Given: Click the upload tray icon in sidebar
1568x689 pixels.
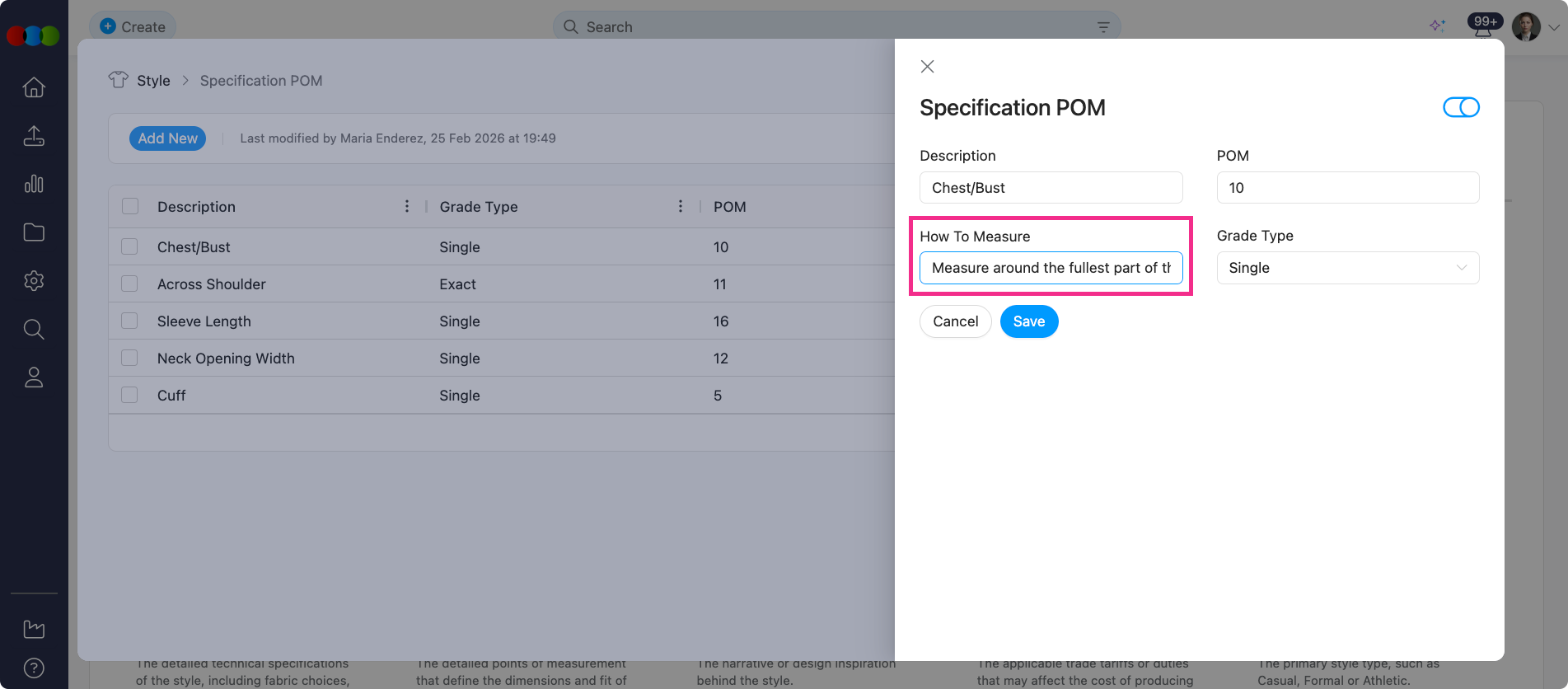Looking at the screenshot, I should pyautogui.click(x=34, y=136).
